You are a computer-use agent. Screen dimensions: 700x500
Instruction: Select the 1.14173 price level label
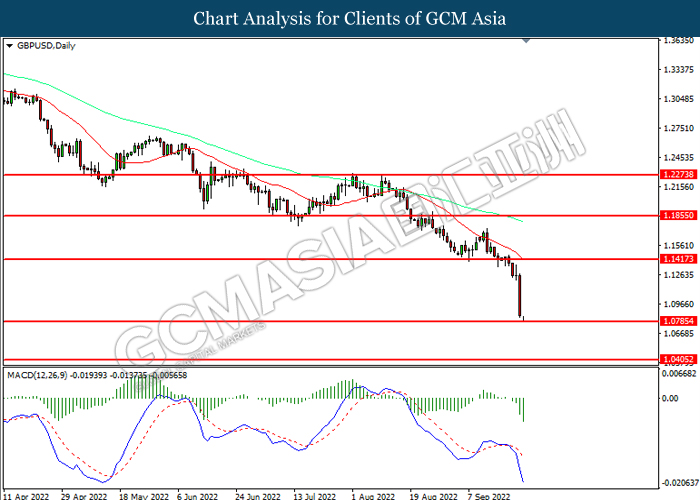pos(678,259)
